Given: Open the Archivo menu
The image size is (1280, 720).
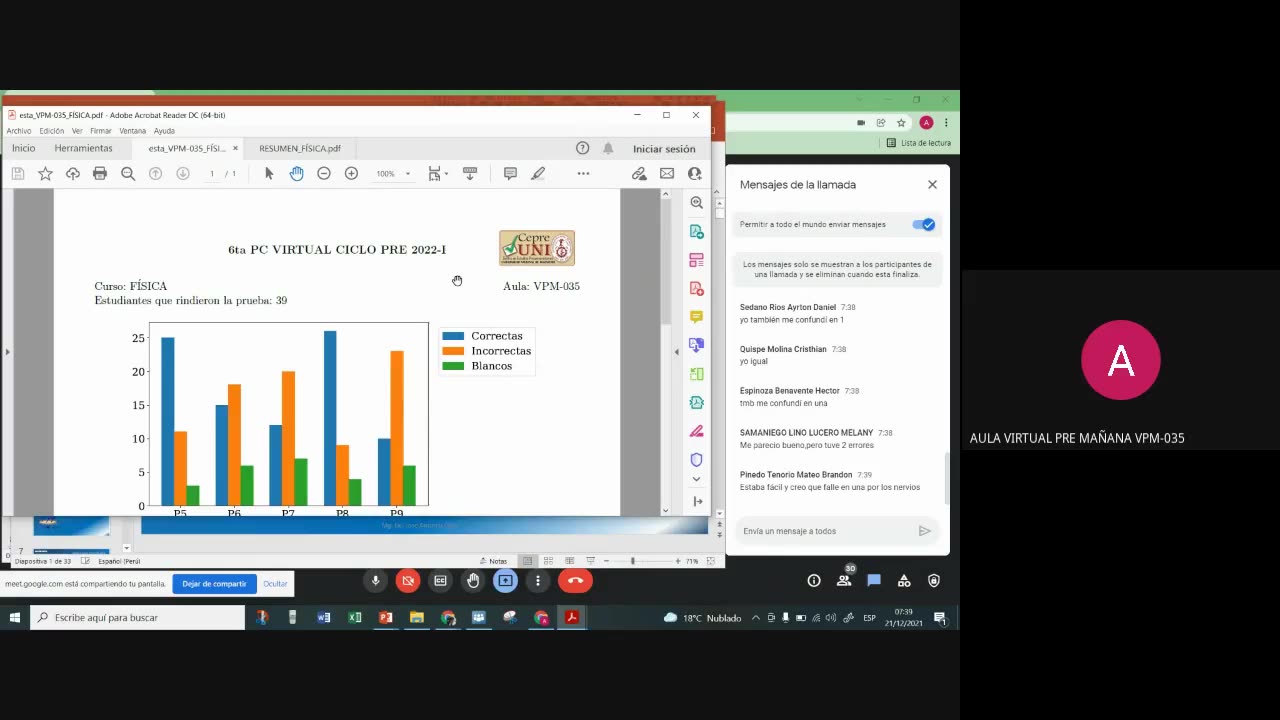Looking at the screenshot, I should tap(19, 131).
